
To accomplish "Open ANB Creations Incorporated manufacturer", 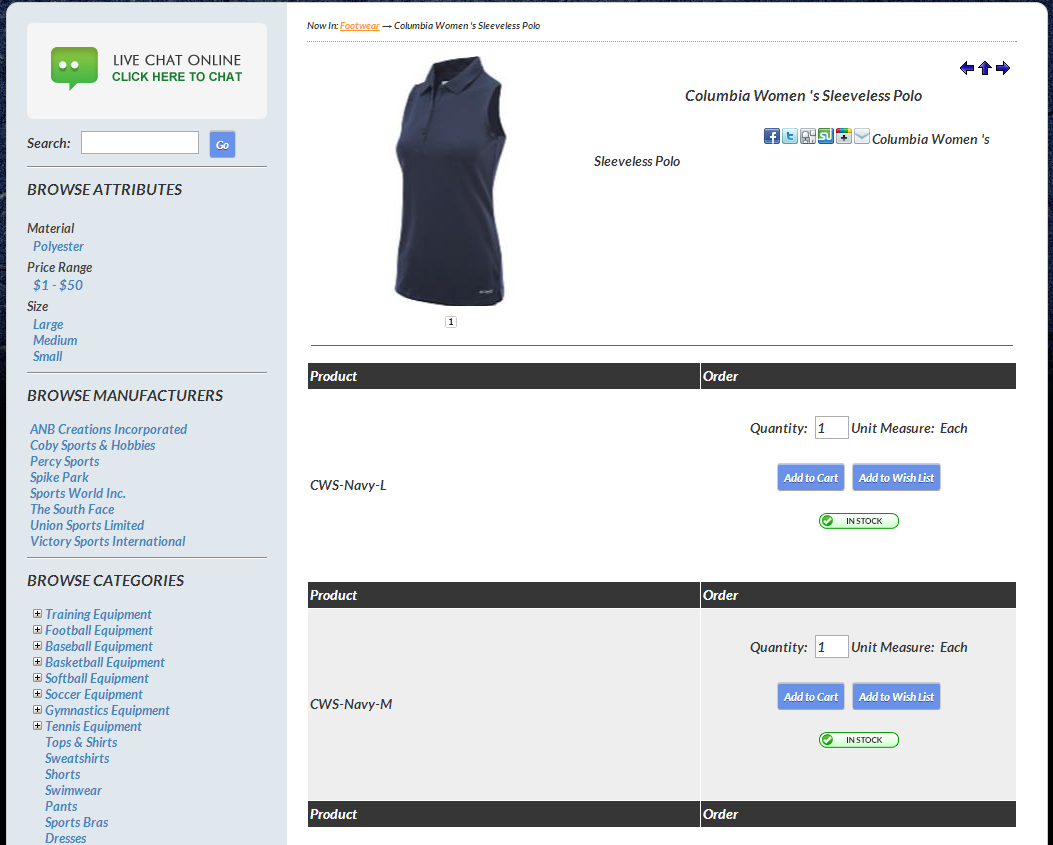I will pyautogui.click(x=108, y=429).
